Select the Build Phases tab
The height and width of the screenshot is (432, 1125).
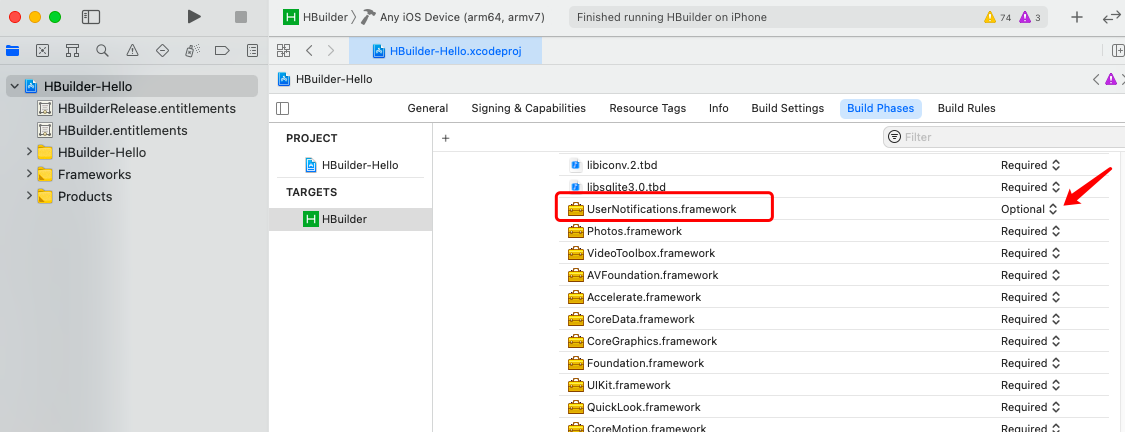click(880, 108)
